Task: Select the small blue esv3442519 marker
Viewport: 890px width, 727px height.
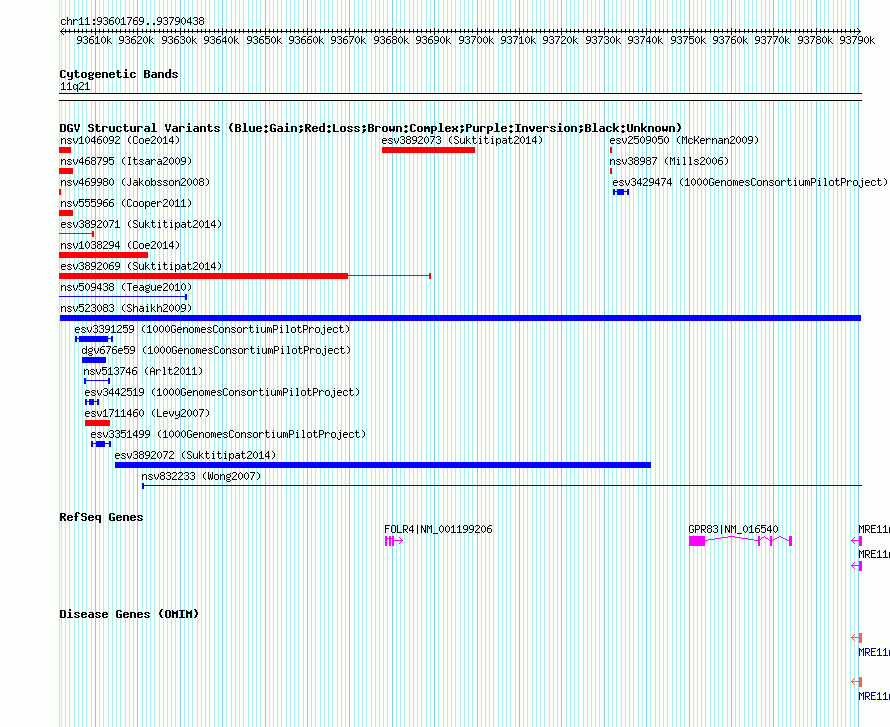Action: [92, 402]
